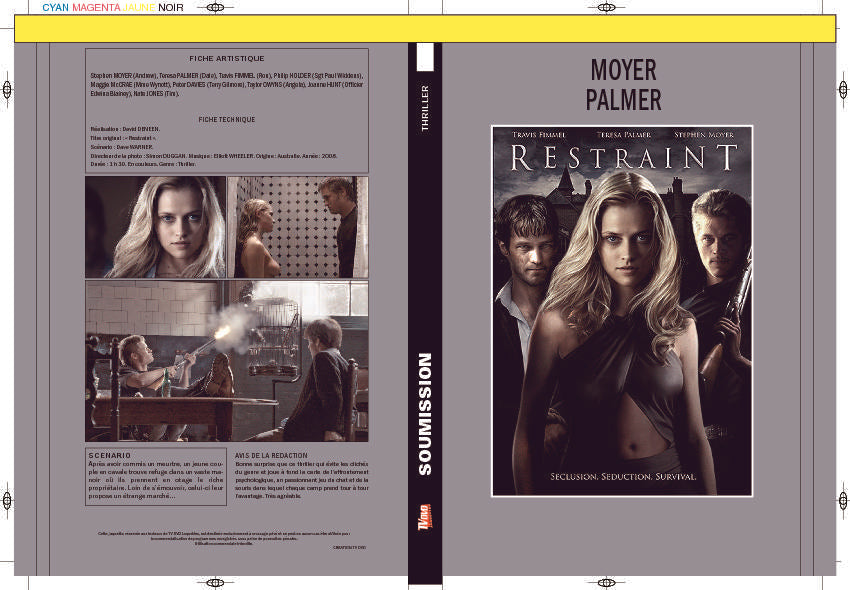Screen dimensions: 850x590
Task: Select the MAGENTA color label
Action: tap(96, 8)
